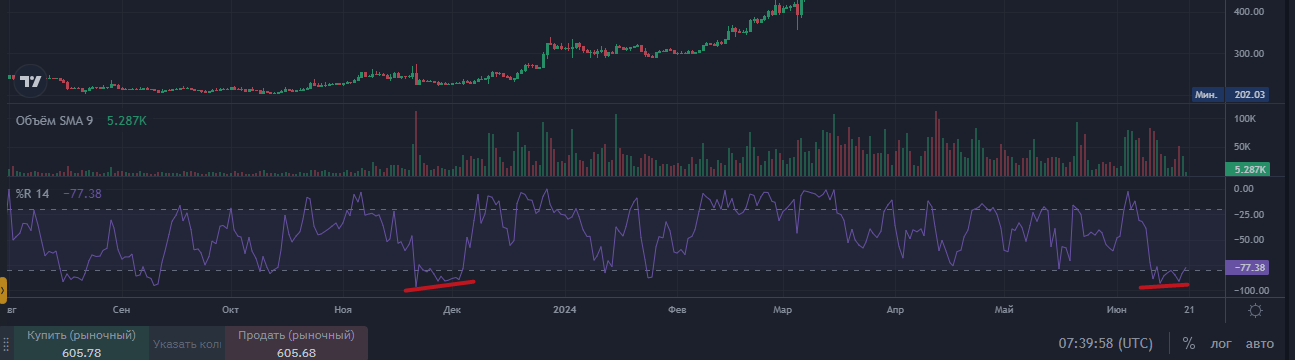Screen dimensions: 1295x360
Task: Click "2024" on the time axis
Action: pyautogui.click(x=565, y=310)
